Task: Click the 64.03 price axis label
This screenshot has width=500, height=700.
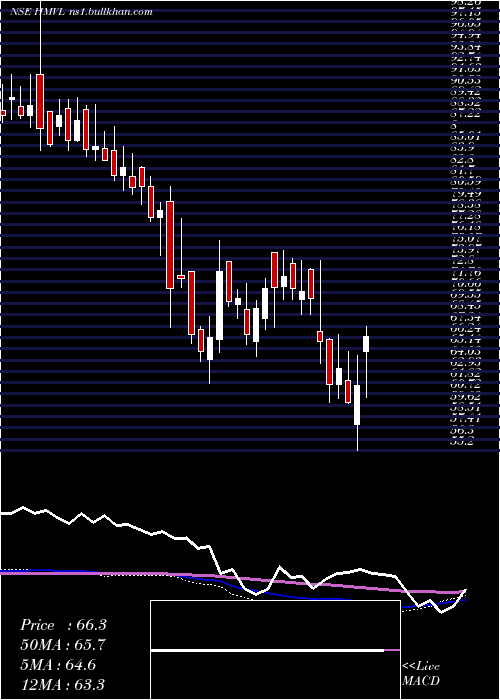Action: [466, 351]
